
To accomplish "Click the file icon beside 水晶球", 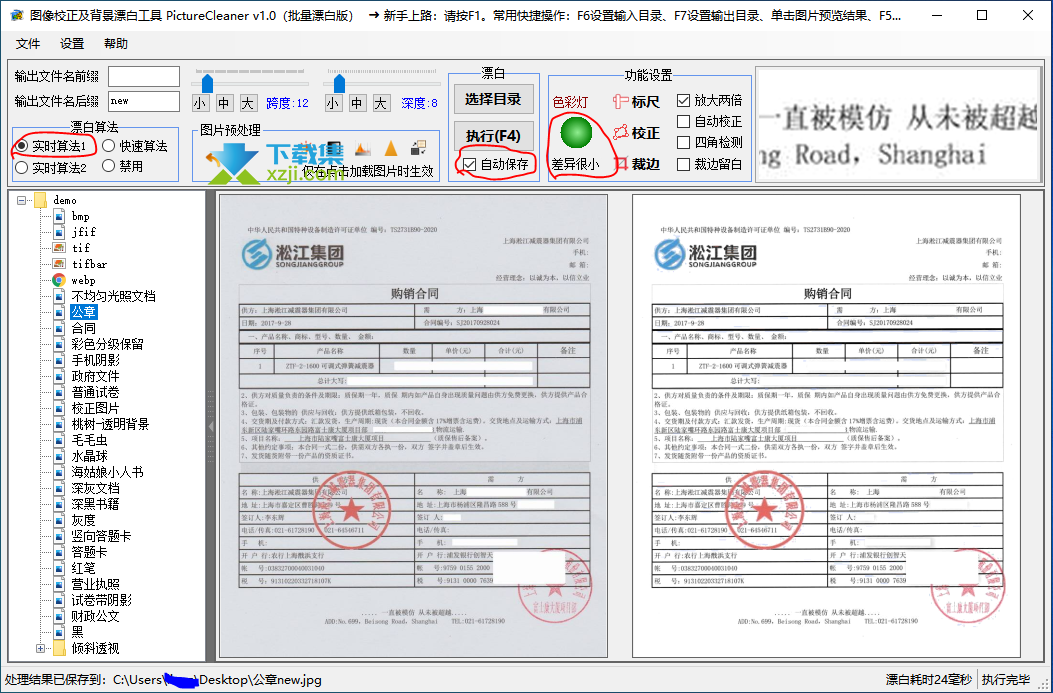I will click(x=59, y=457).
